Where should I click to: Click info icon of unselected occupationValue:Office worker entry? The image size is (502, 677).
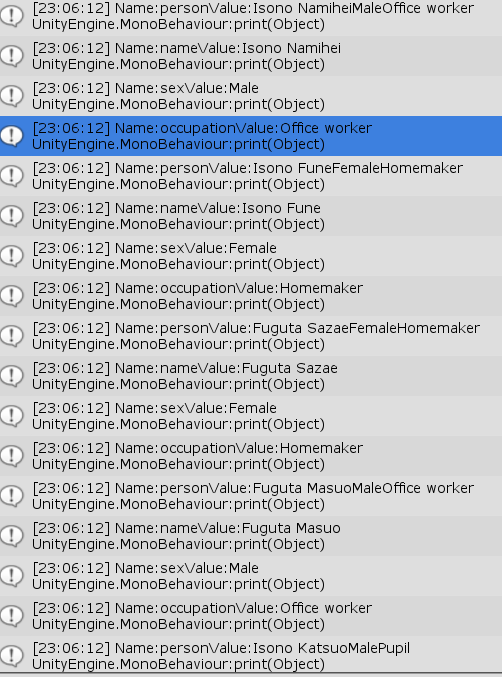12,616
